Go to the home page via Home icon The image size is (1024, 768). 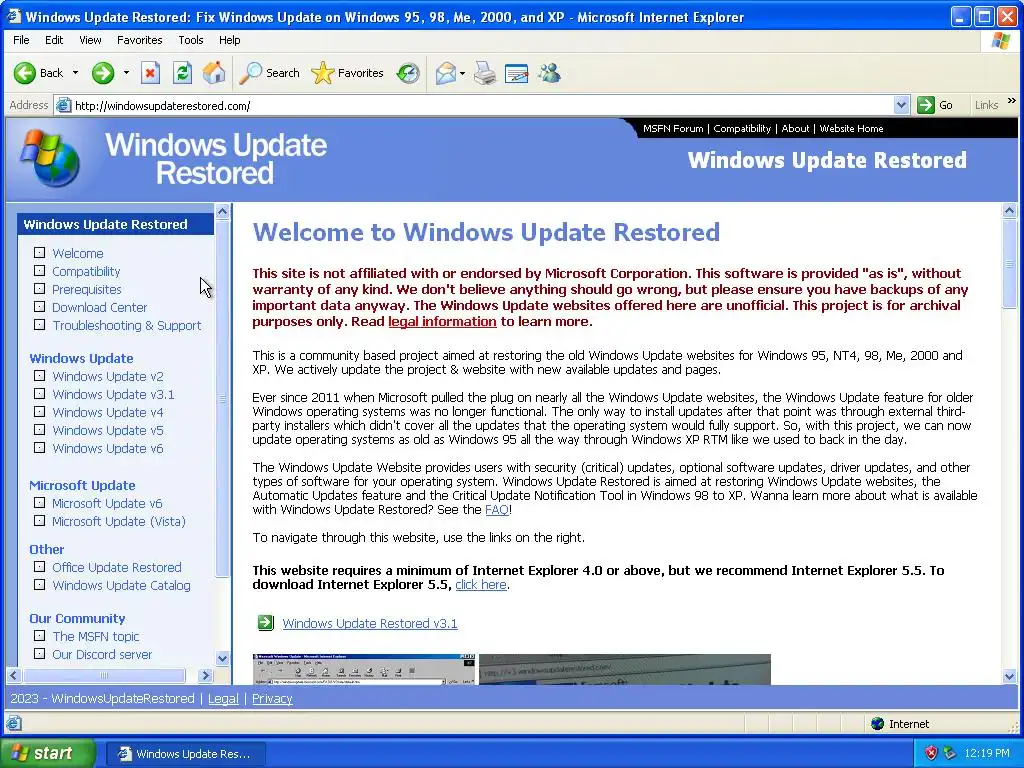click(214, 73)
